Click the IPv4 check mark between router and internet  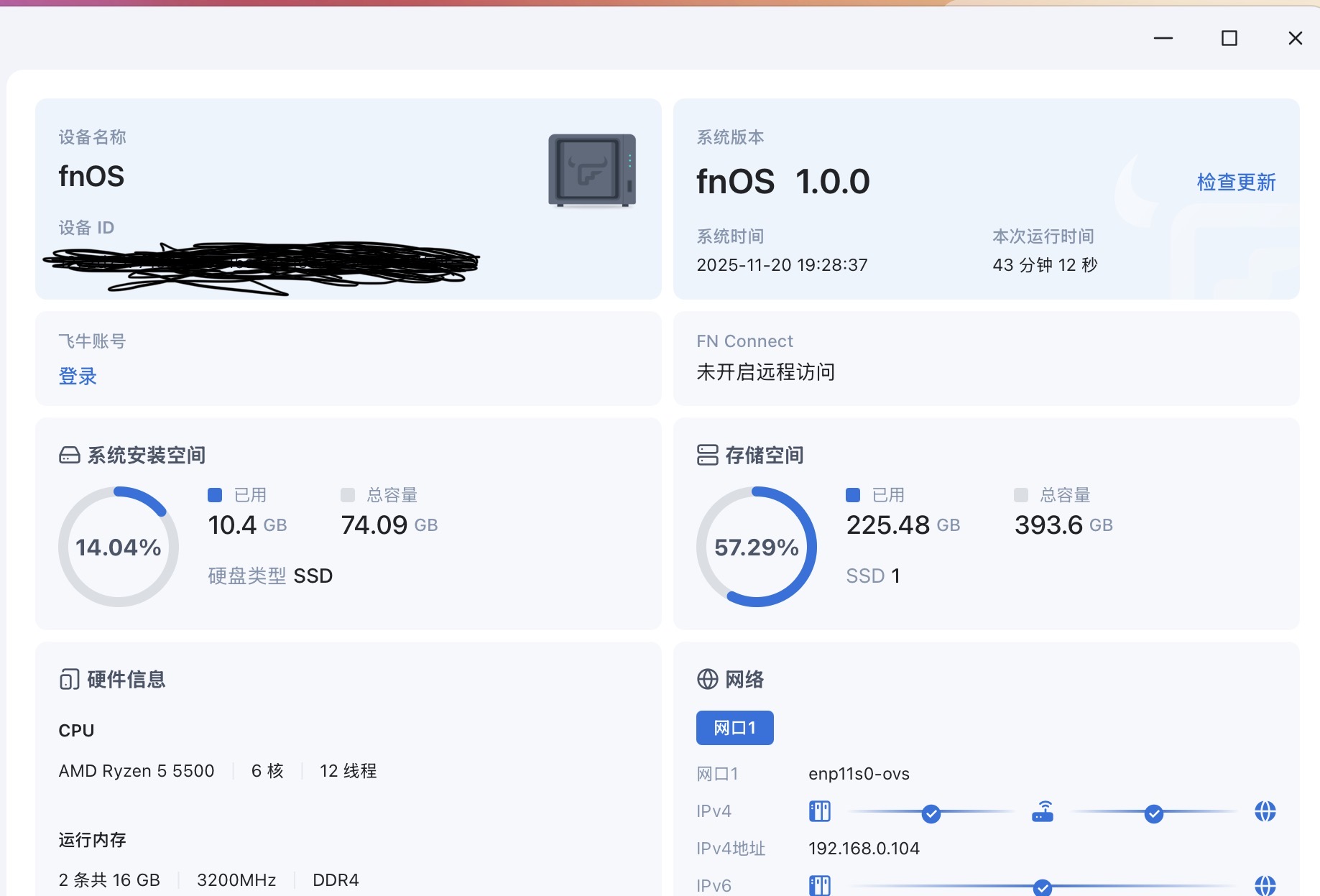pyautogui.click(x=1154, y=813)
